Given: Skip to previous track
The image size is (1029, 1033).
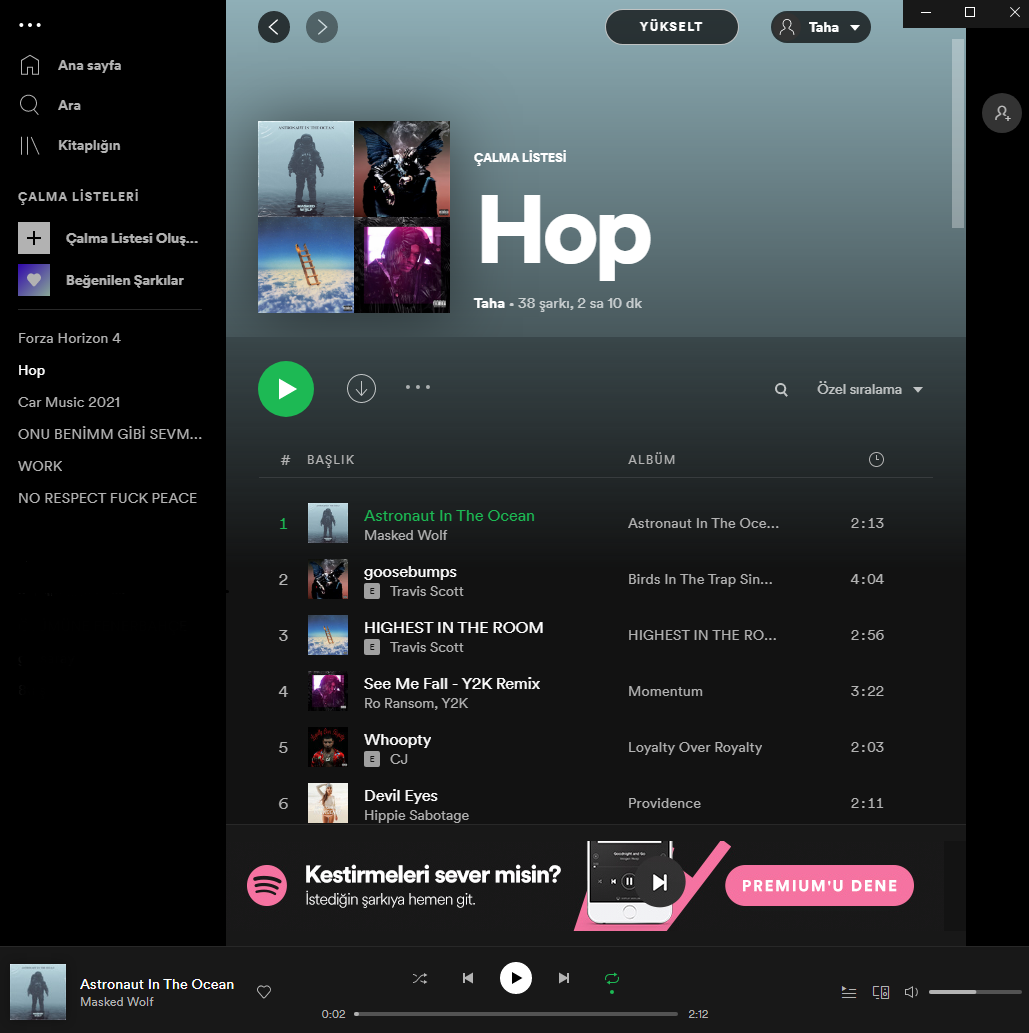Looking at the screenshot, I should [x=468, y=978].
